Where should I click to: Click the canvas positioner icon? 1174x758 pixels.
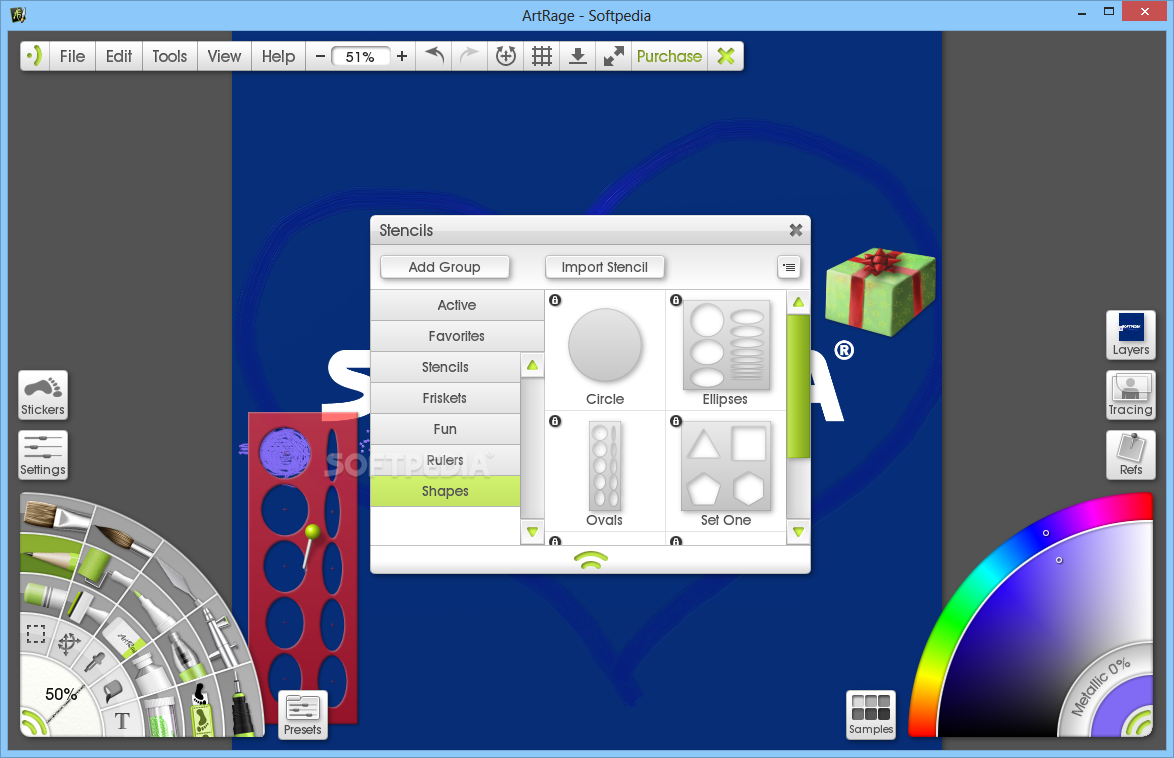pyautogui.click(x=506, y=56)
